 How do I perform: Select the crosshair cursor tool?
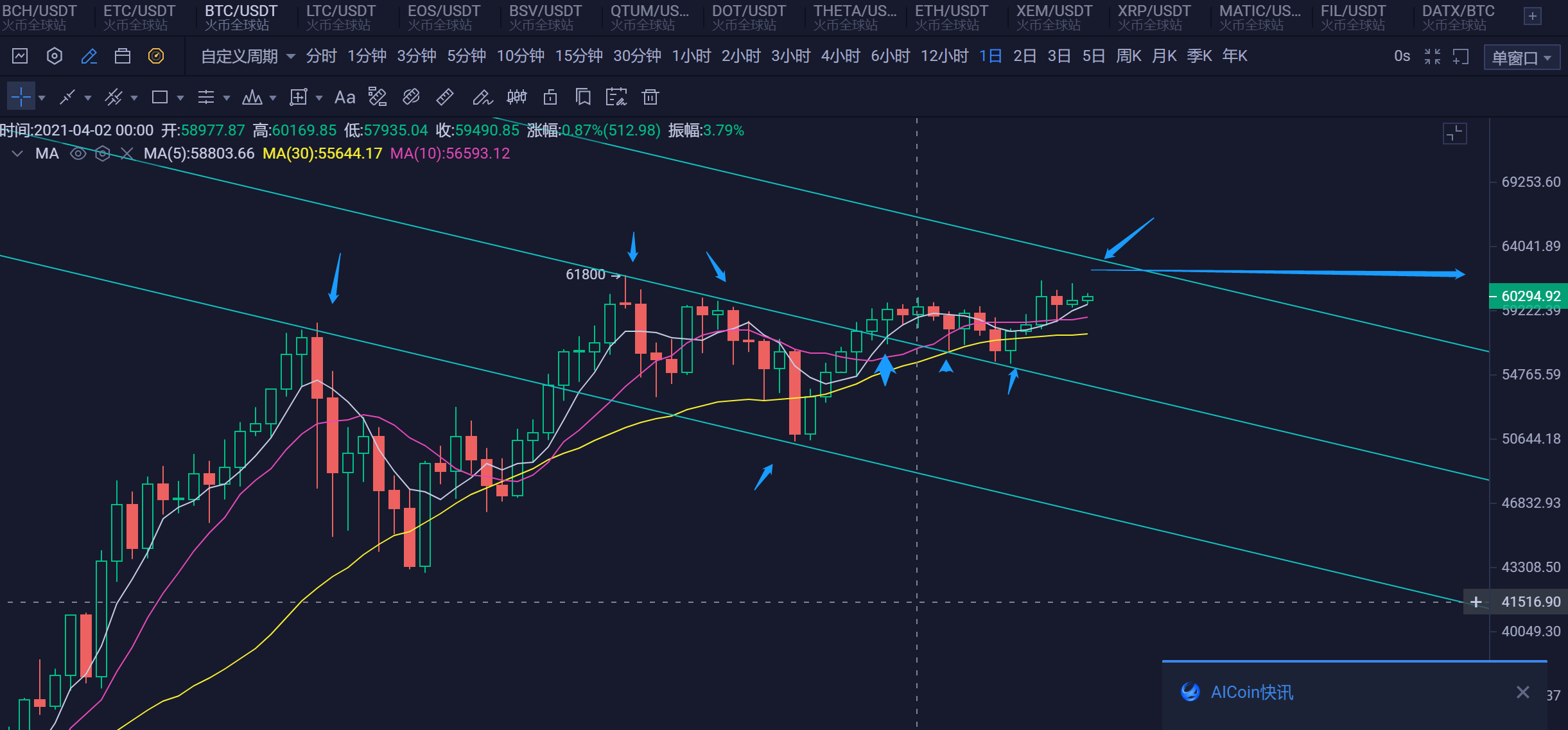click(21, 98)
